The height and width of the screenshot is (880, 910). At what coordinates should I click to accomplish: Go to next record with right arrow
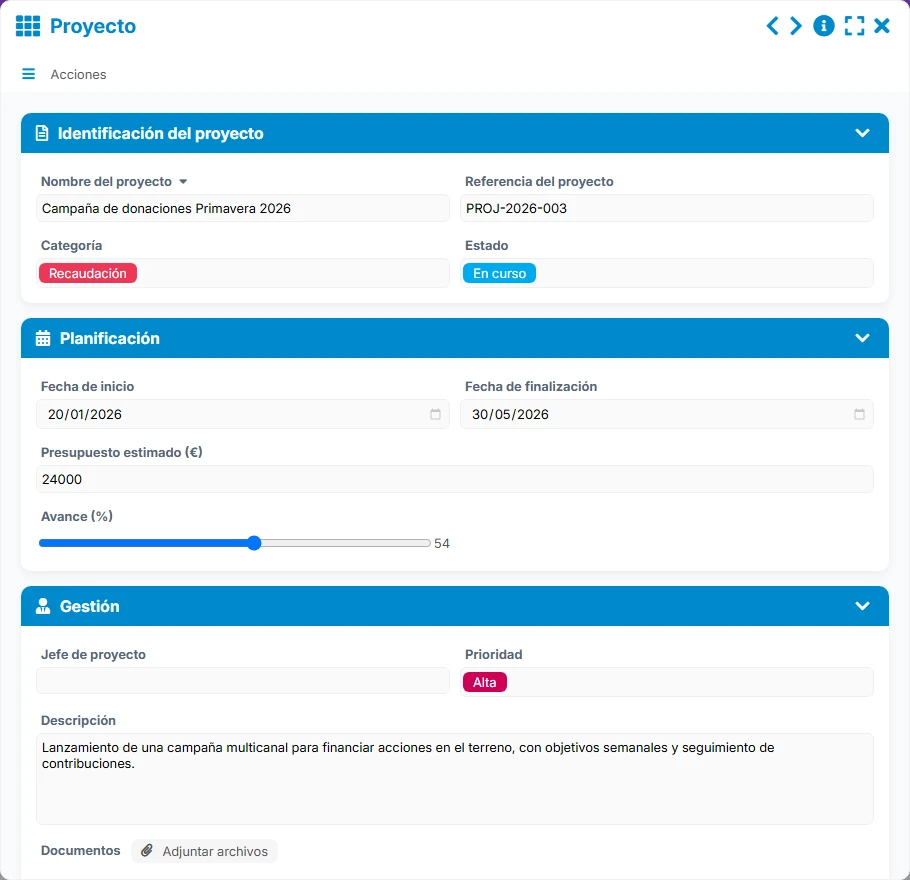(796, 26)
